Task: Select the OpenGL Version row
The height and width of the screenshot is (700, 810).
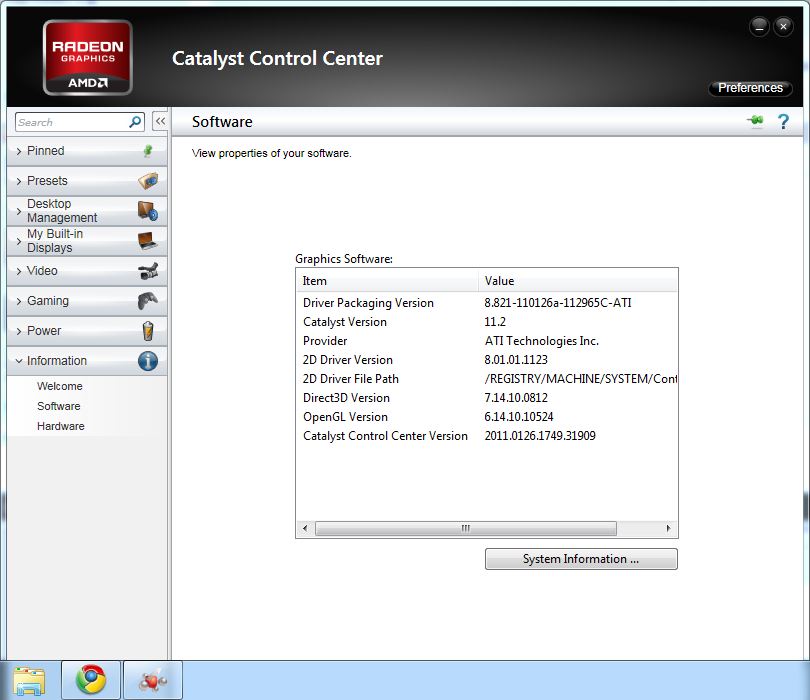Action: pos(487,417)
